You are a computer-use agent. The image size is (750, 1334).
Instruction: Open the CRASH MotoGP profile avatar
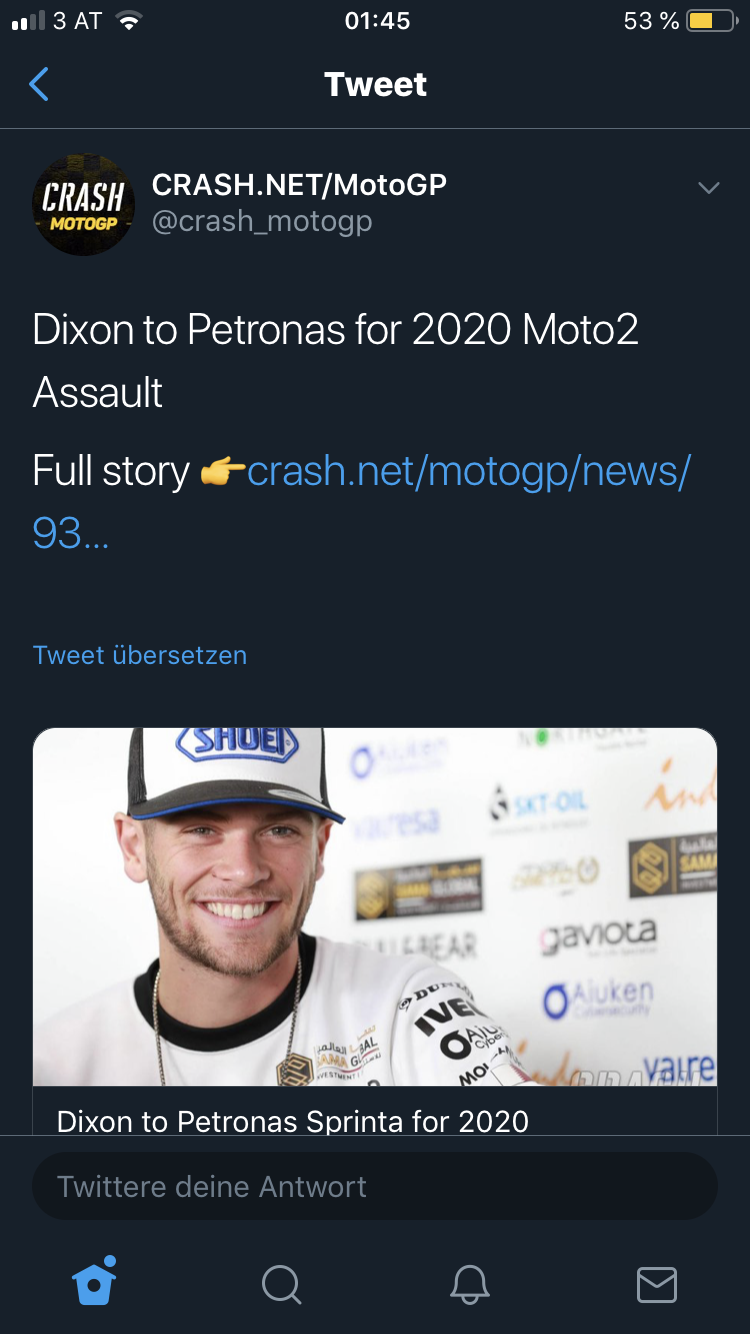84,204
